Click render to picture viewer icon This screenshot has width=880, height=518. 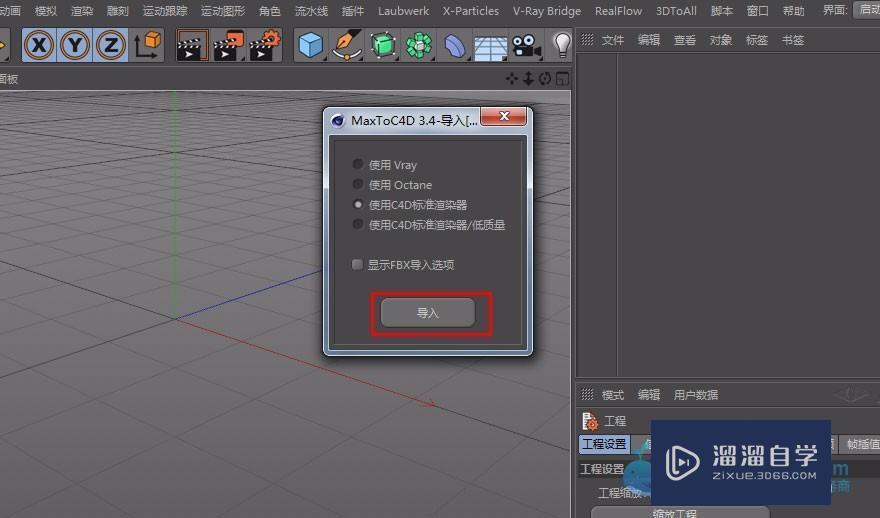(228, 45)
